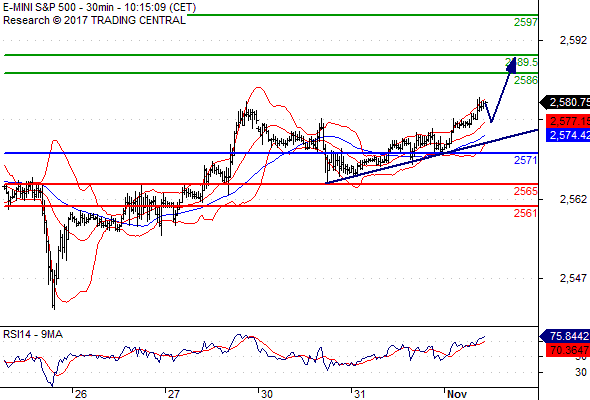Select the 2597 resistance level label
The height and width of the screenshot is (400, 590).
coord(526,22)
